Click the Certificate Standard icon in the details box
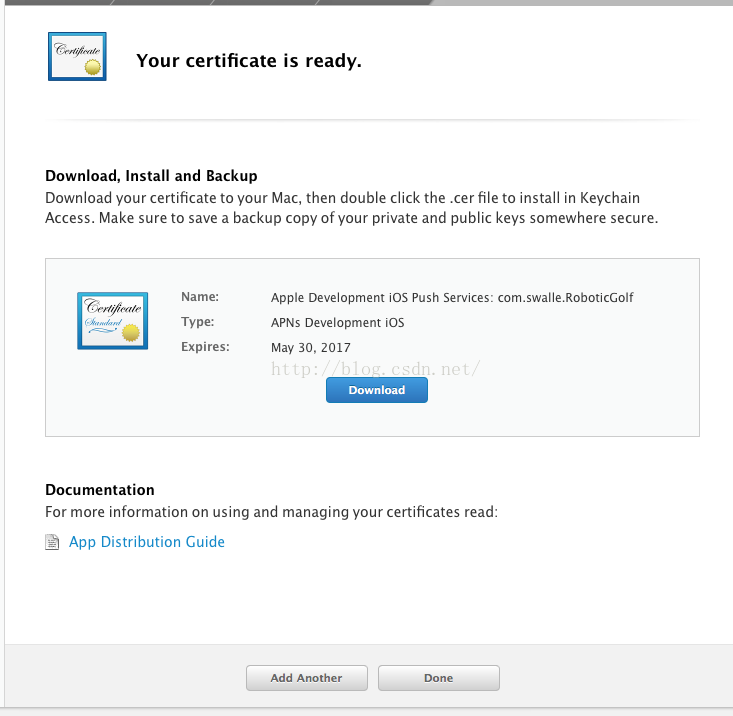Image resolution: width=733 pixels, height=716 pixels. point(113,321)
